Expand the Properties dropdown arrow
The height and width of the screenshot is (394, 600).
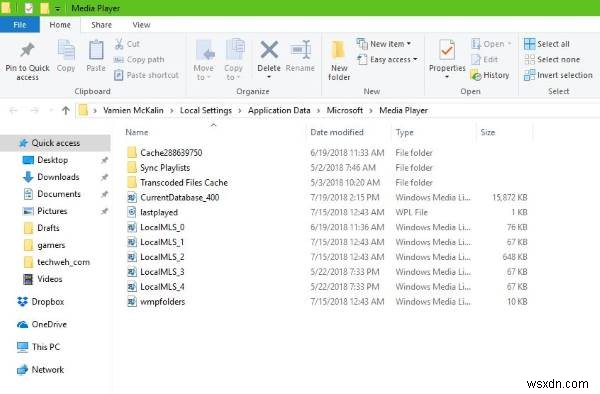(447, 77)
